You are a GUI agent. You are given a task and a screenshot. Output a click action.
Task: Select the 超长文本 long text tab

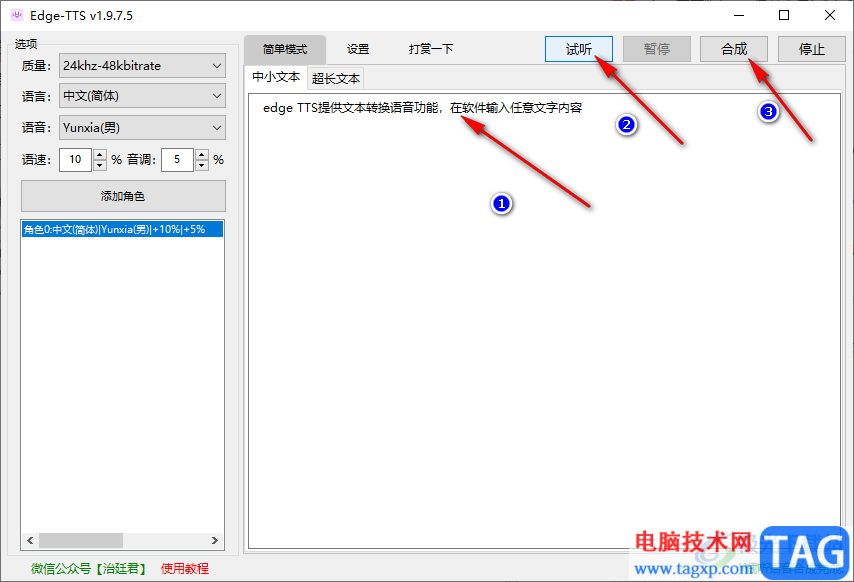click(336, 79)
